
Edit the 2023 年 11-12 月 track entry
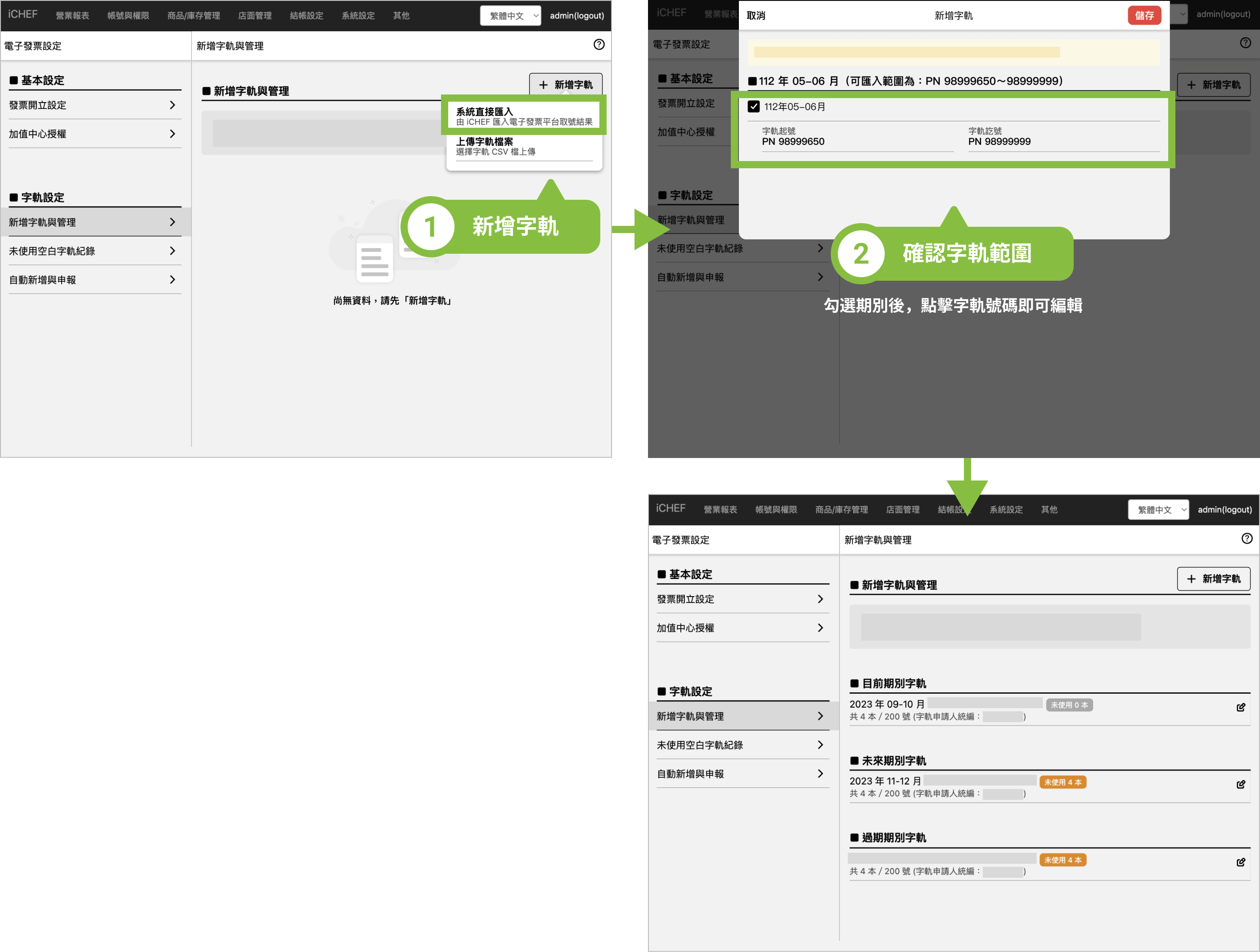[1241, 785]
